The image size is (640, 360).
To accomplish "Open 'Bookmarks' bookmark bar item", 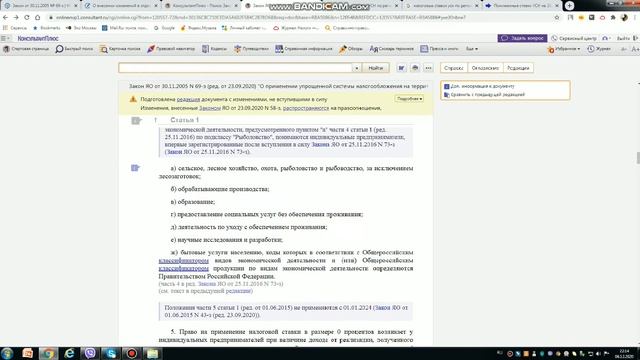I will [x=47, y=28].
